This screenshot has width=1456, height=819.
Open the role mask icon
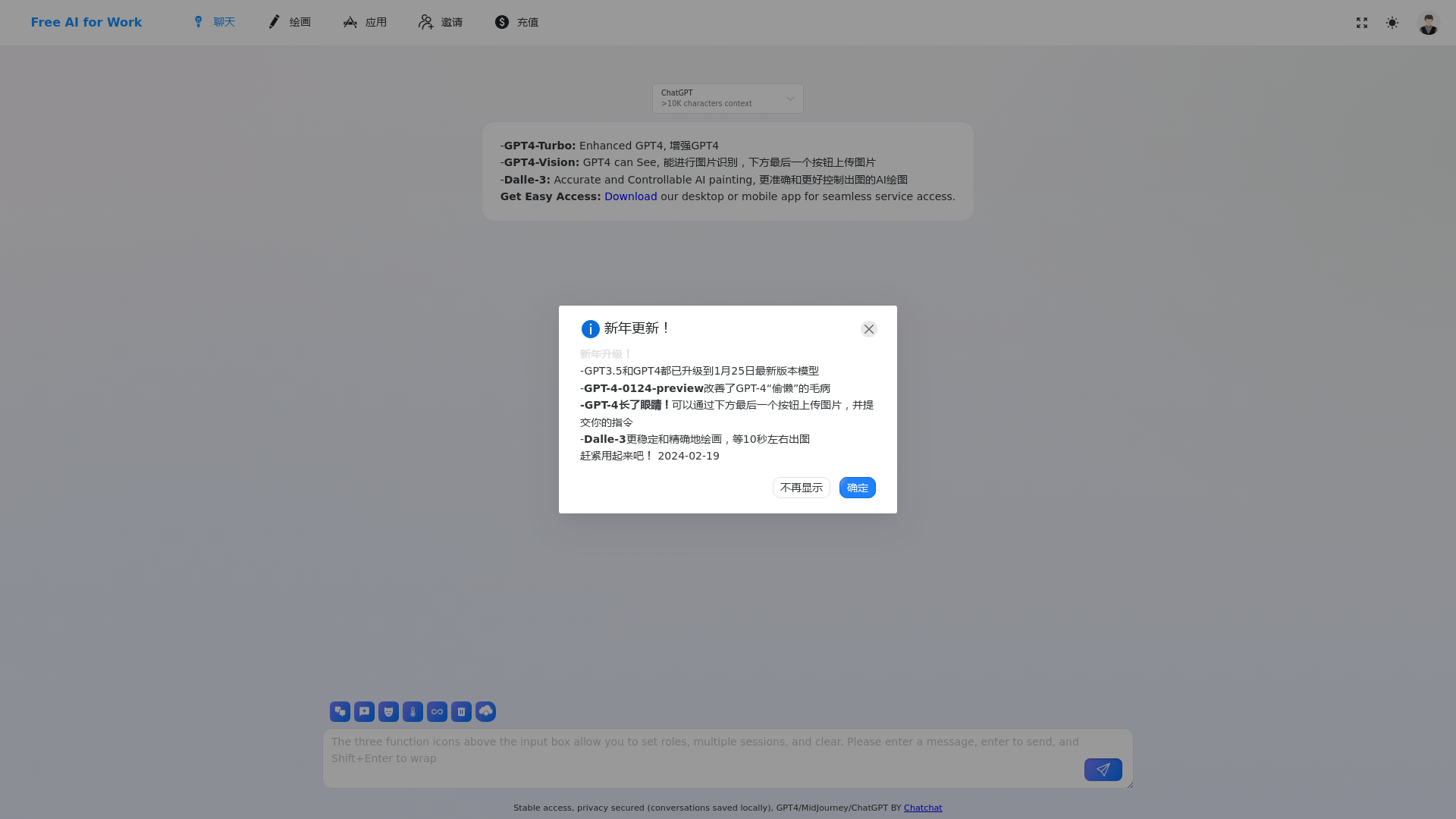(x=388, y=711)
